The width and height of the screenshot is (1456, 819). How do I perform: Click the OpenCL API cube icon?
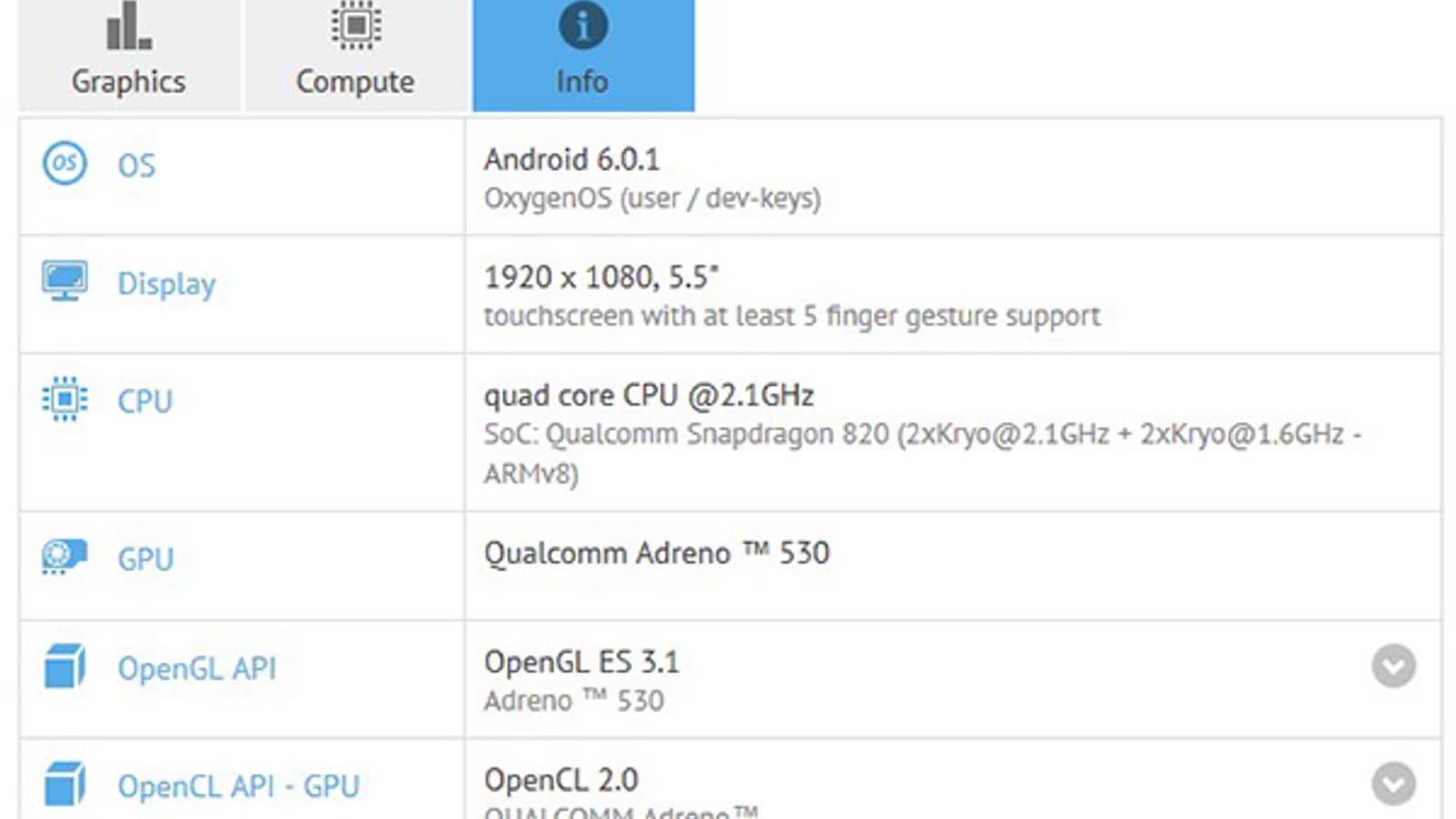pos(65,784)
